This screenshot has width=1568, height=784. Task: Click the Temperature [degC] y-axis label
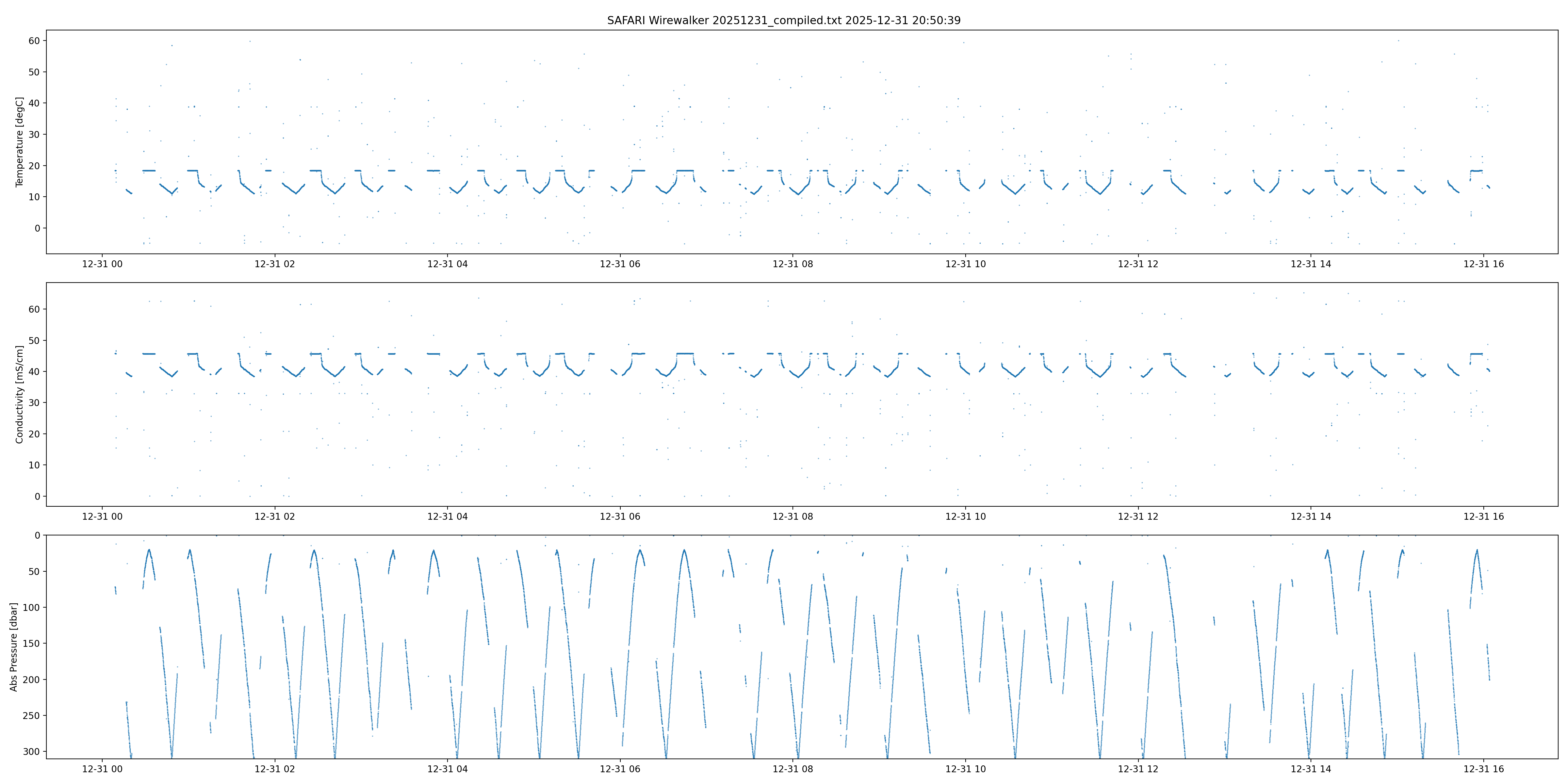click(x=20, y=142)
